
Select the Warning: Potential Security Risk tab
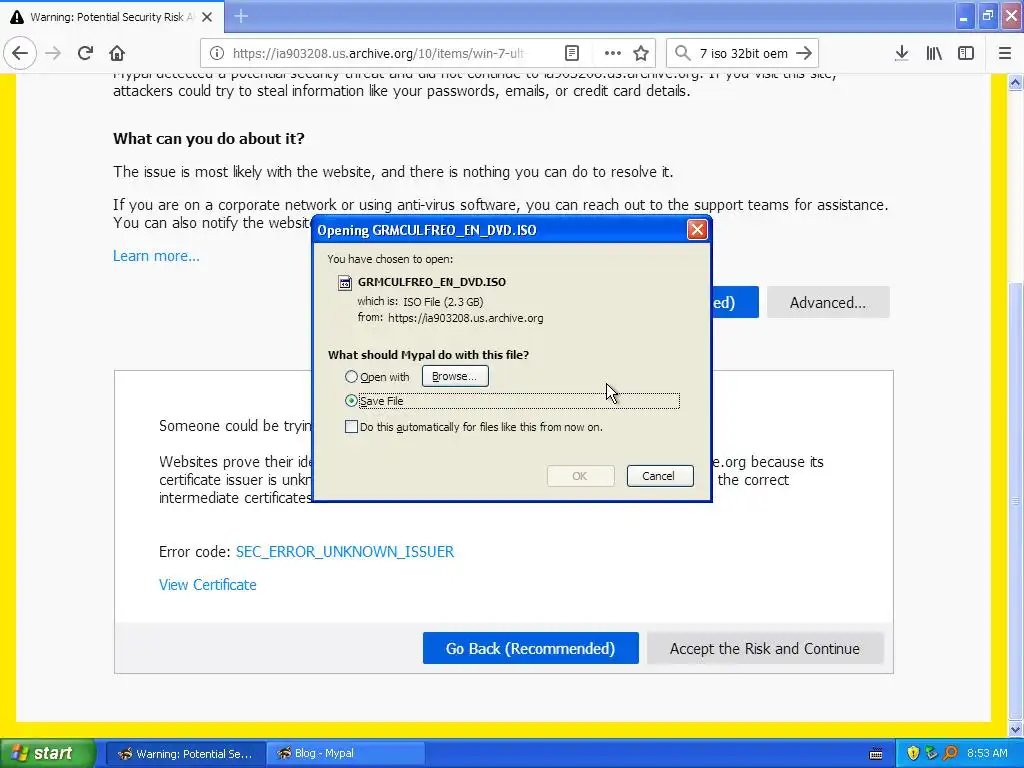coord(112,17)
